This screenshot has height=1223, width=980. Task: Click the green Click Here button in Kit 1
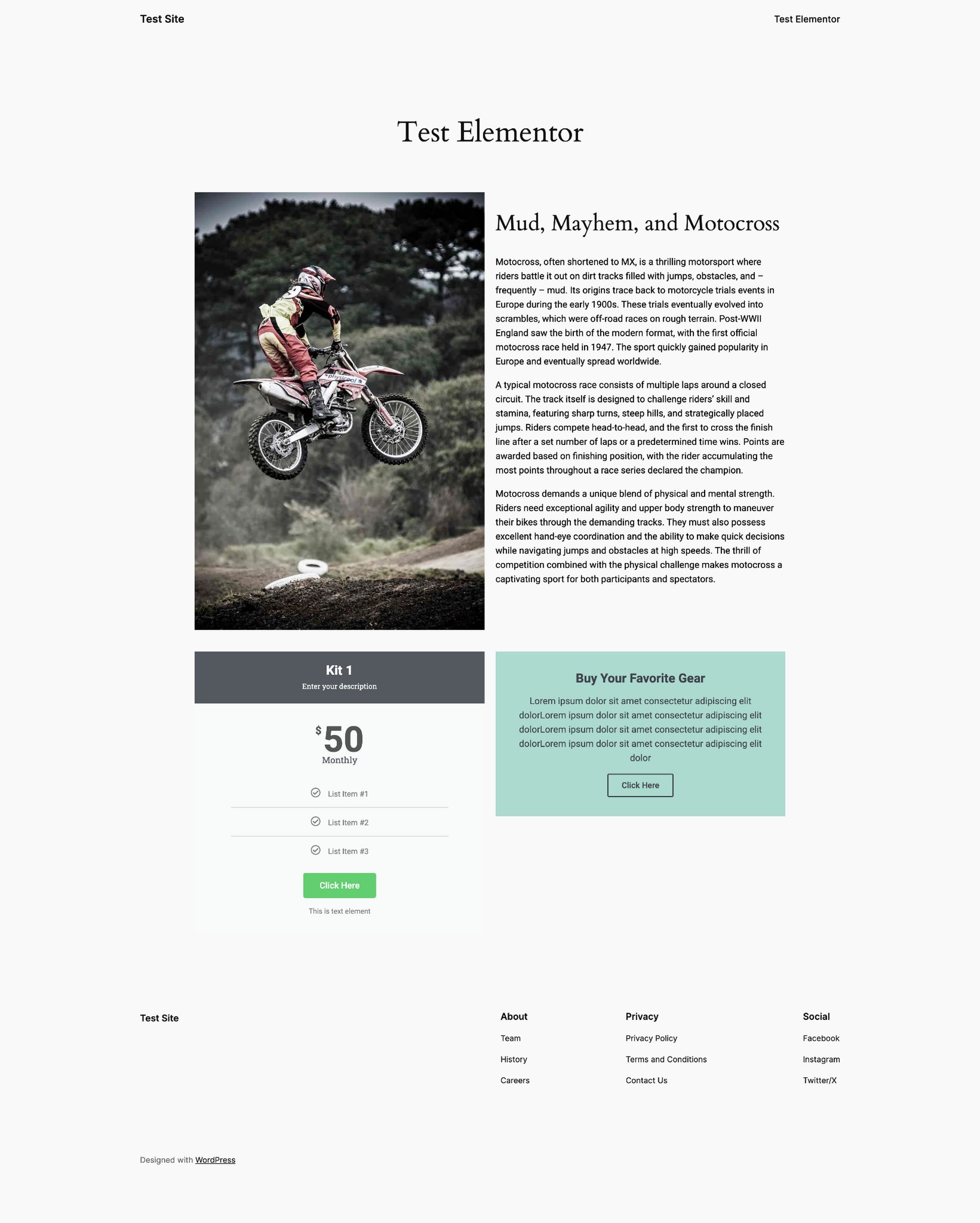point(339,885)
